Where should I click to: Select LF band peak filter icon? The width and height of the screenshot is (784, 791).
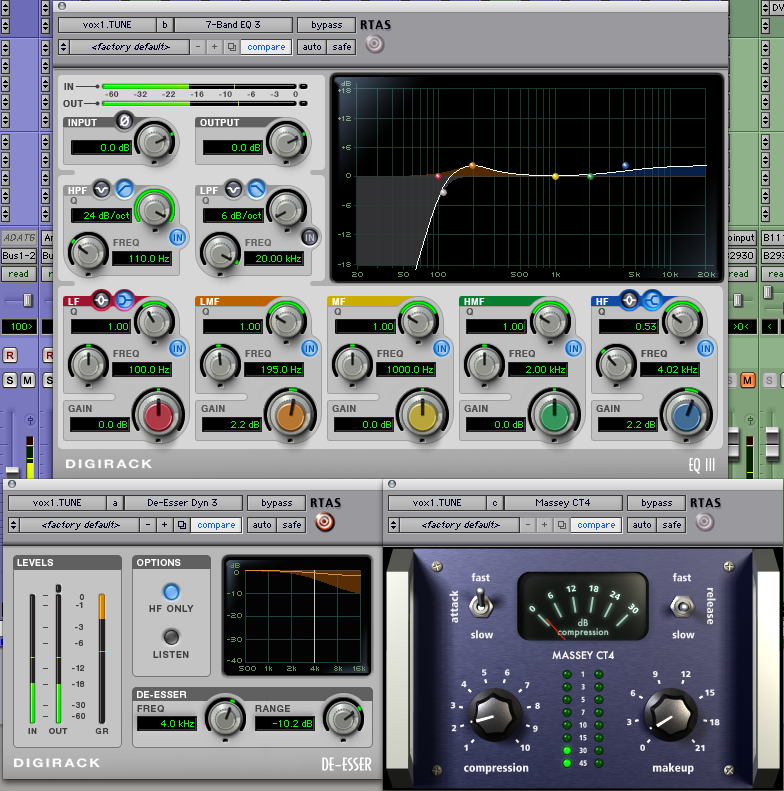[101, 301]
